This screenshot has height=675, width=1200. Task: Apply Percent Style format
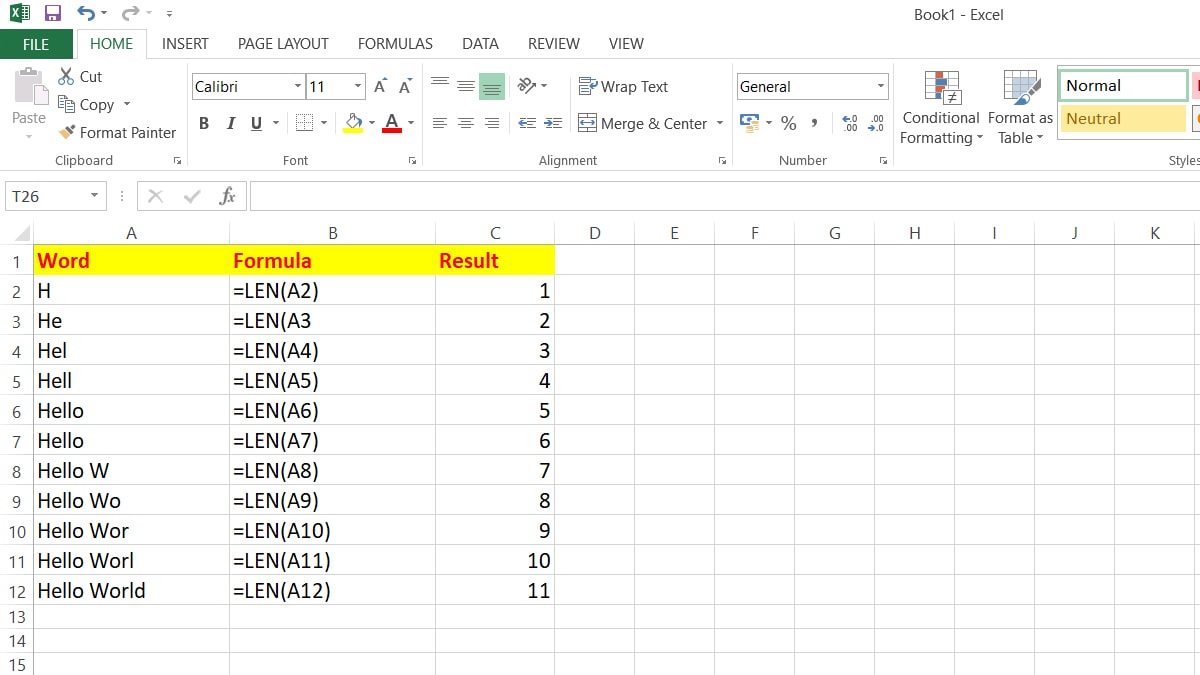789,123
